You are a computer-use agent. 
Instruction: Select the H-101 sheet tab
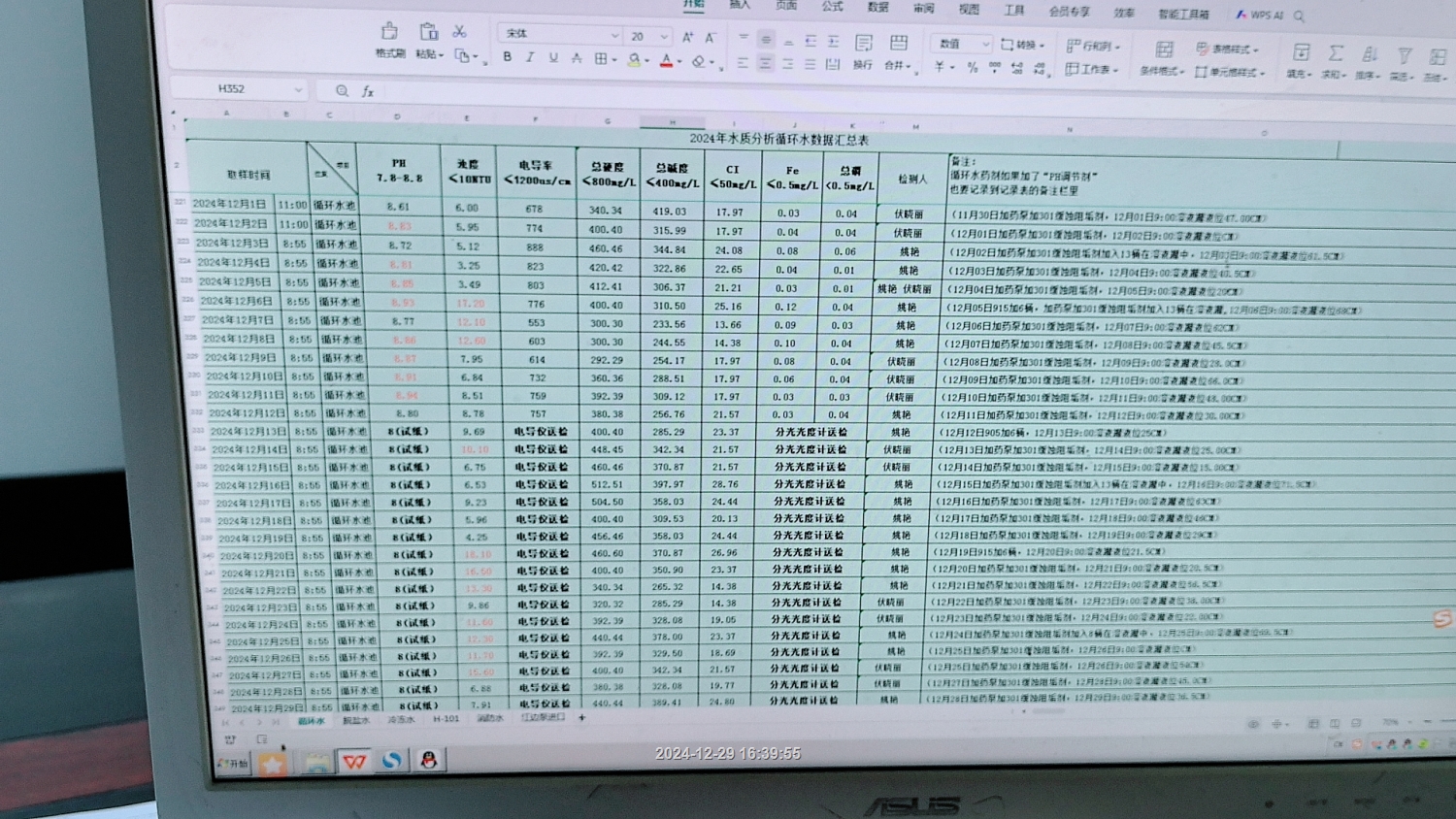tap(446, 719)
